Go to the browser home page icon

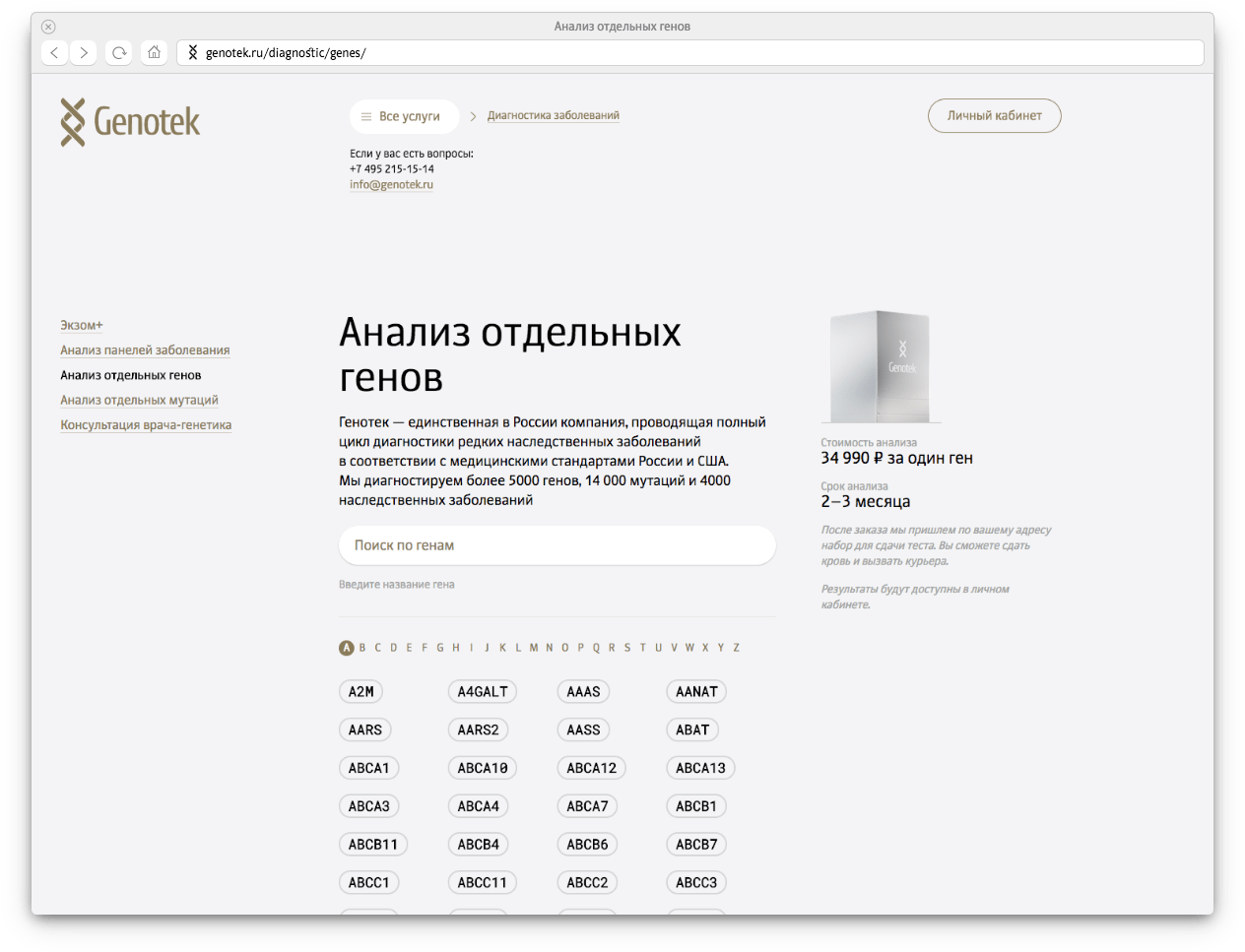pos(154,52)
